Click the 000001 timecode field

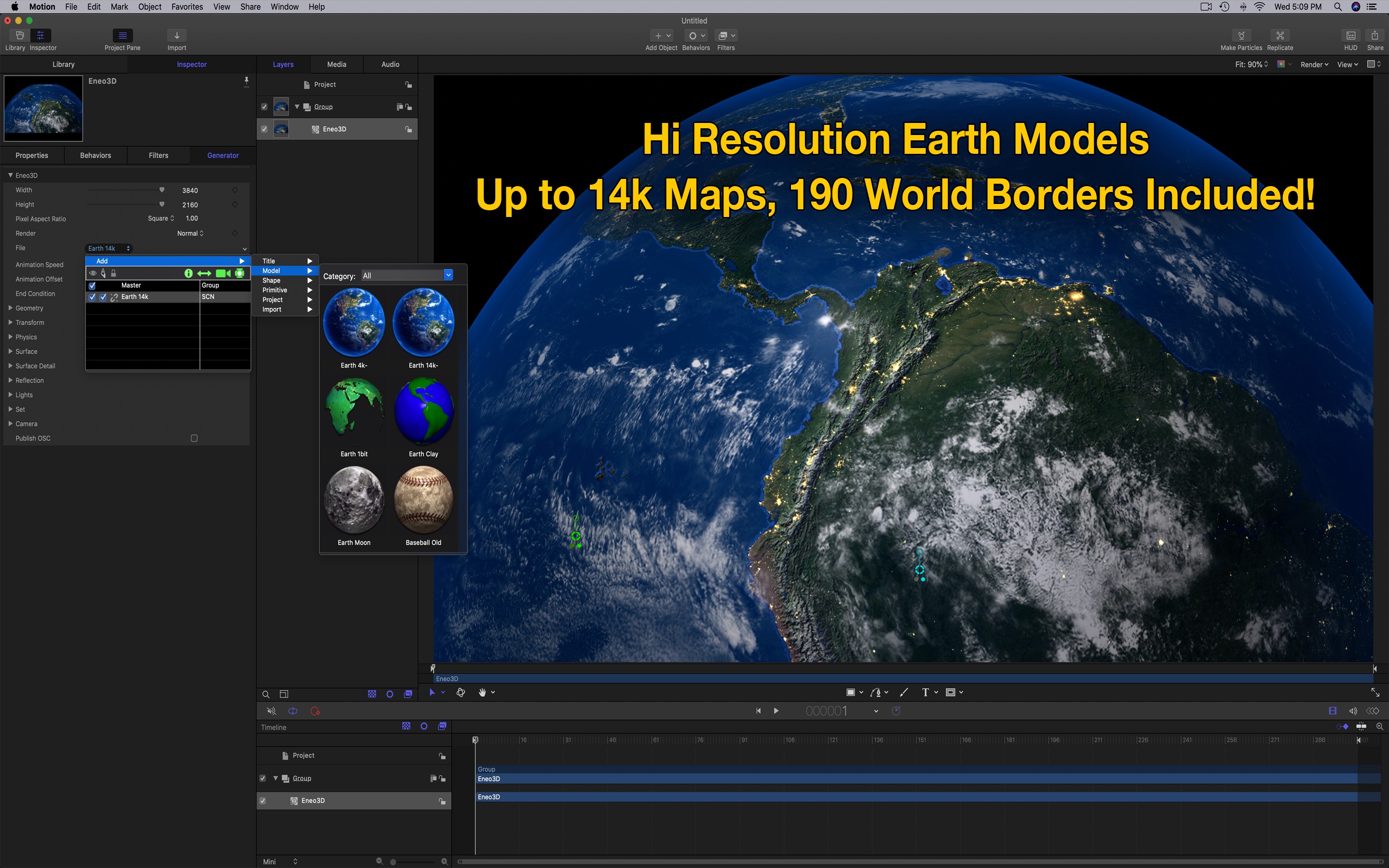(826, 711)
